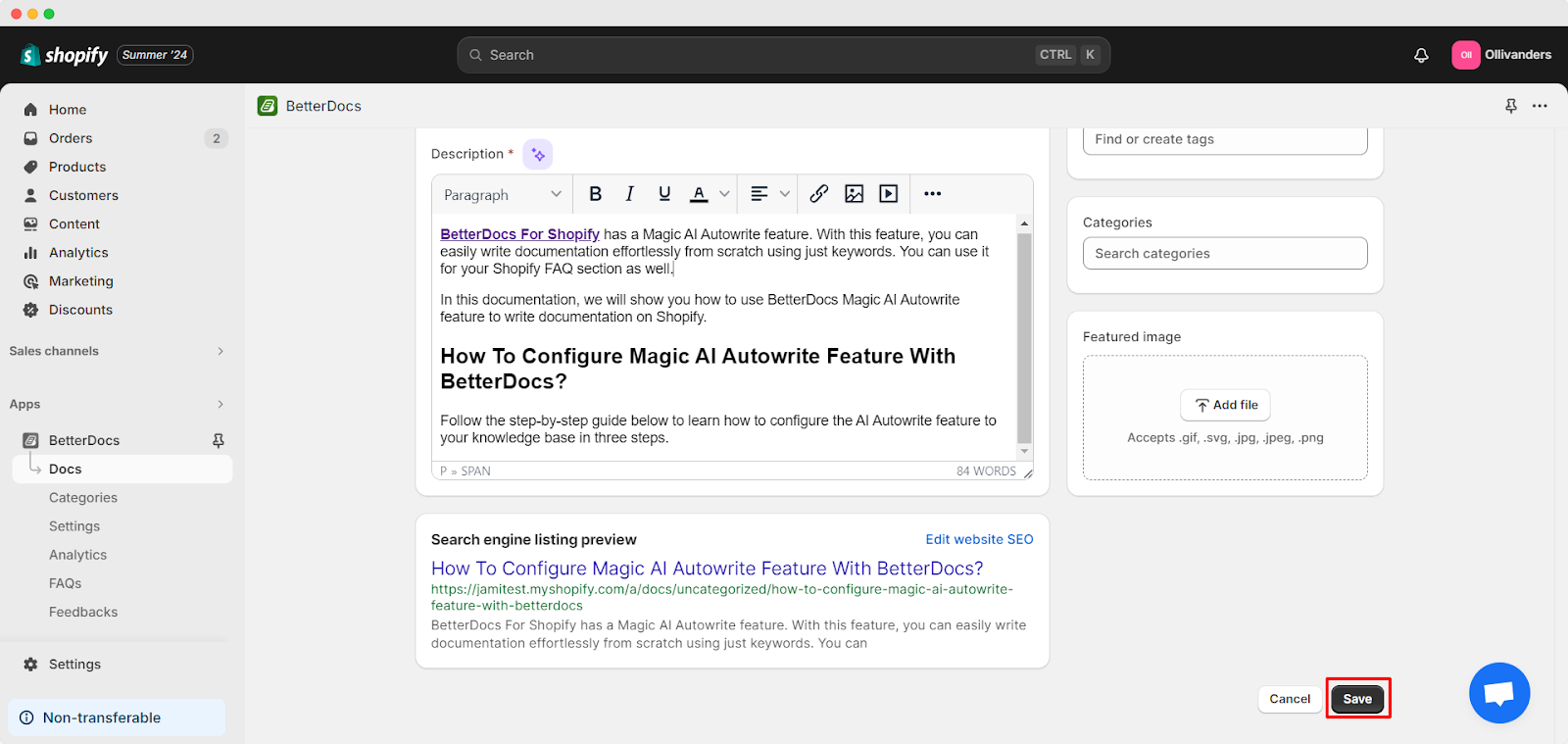Click the Magic AI Autowrite sparkle icon
The image size is (1568, 744).
coord(538,154)
